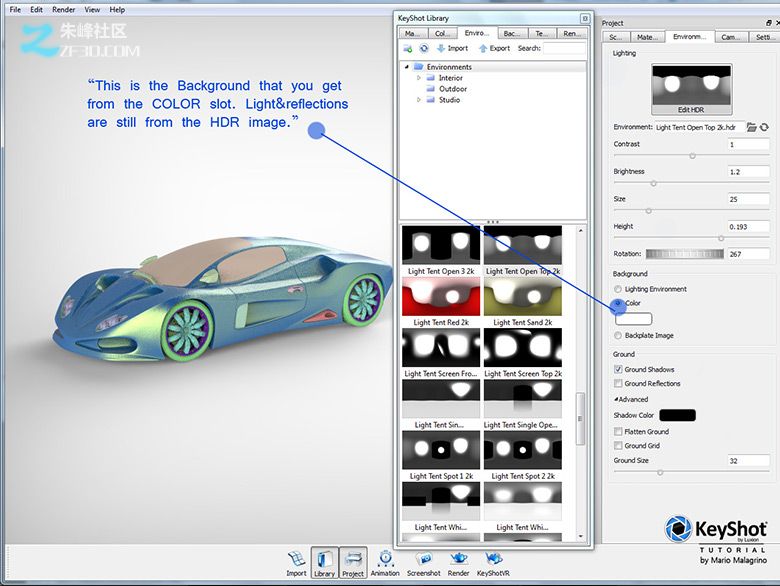Adjust the Contrast slider handle
This screenshot has height=586, width=780.
692,156
